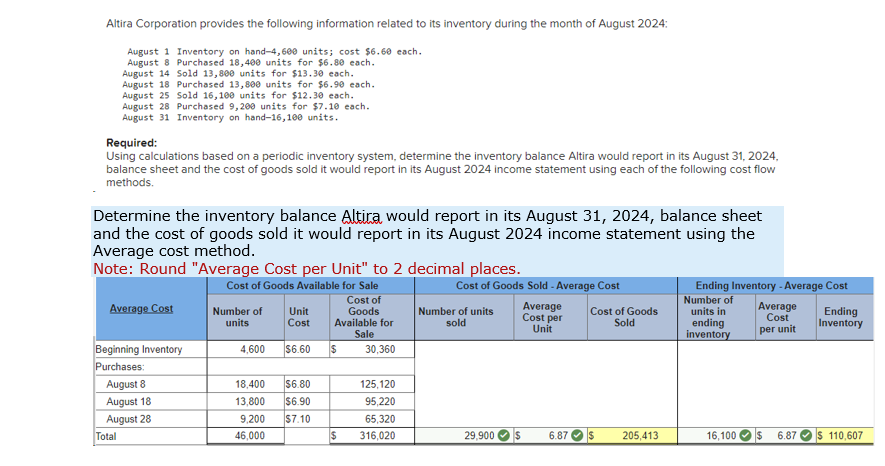Click Total units cell 46,000
This screenshot has height=466, width=885.
point(246,436)
